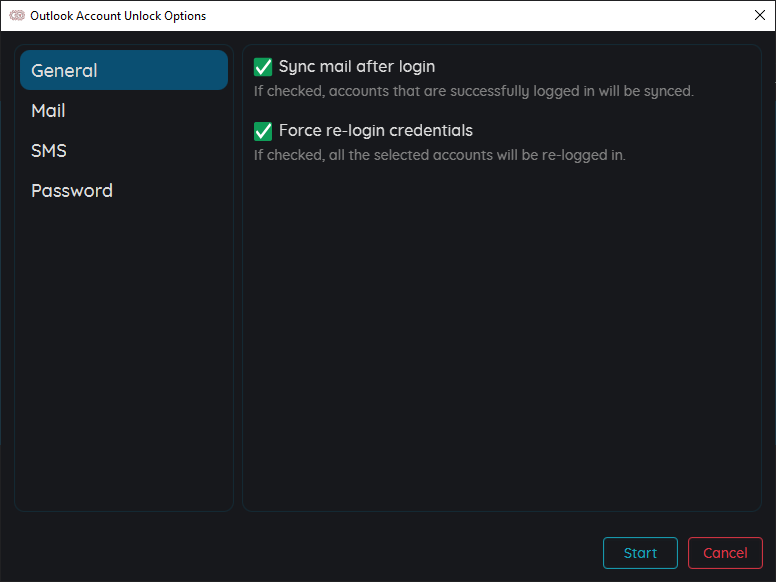Viewport: 776px width, 582px height.
Task: Click the app icon in title bar
Action: 17,15
